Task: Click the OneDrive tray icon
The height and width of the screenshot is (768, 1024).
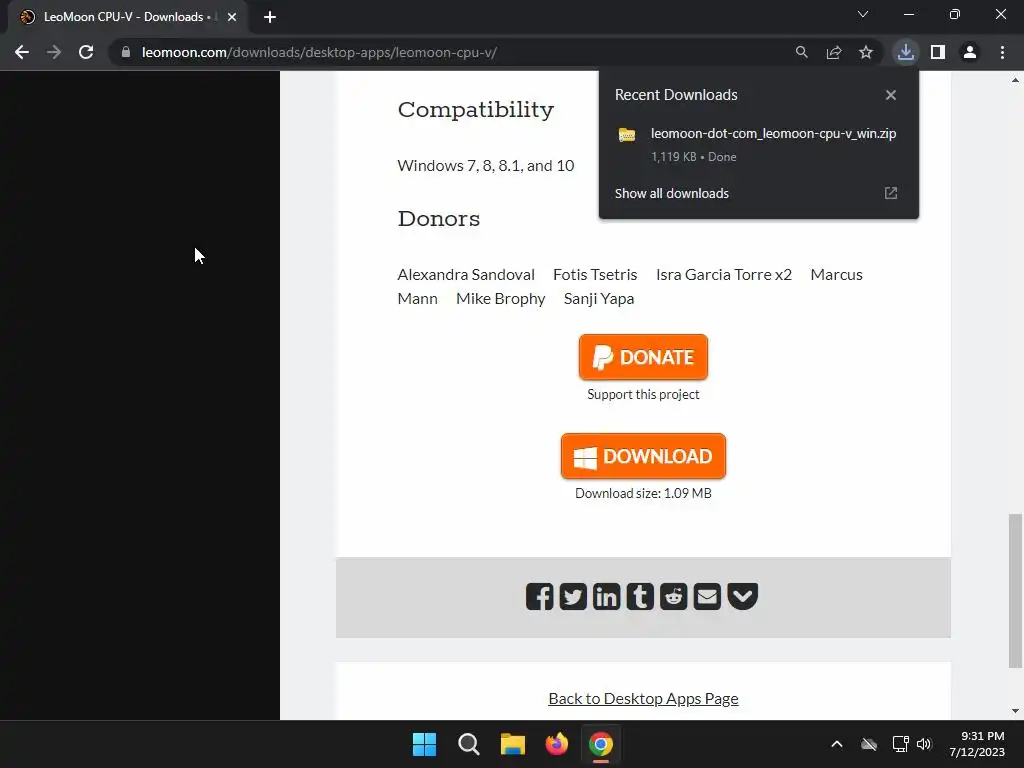Action: pyautogui.click(x=869, y=744)
